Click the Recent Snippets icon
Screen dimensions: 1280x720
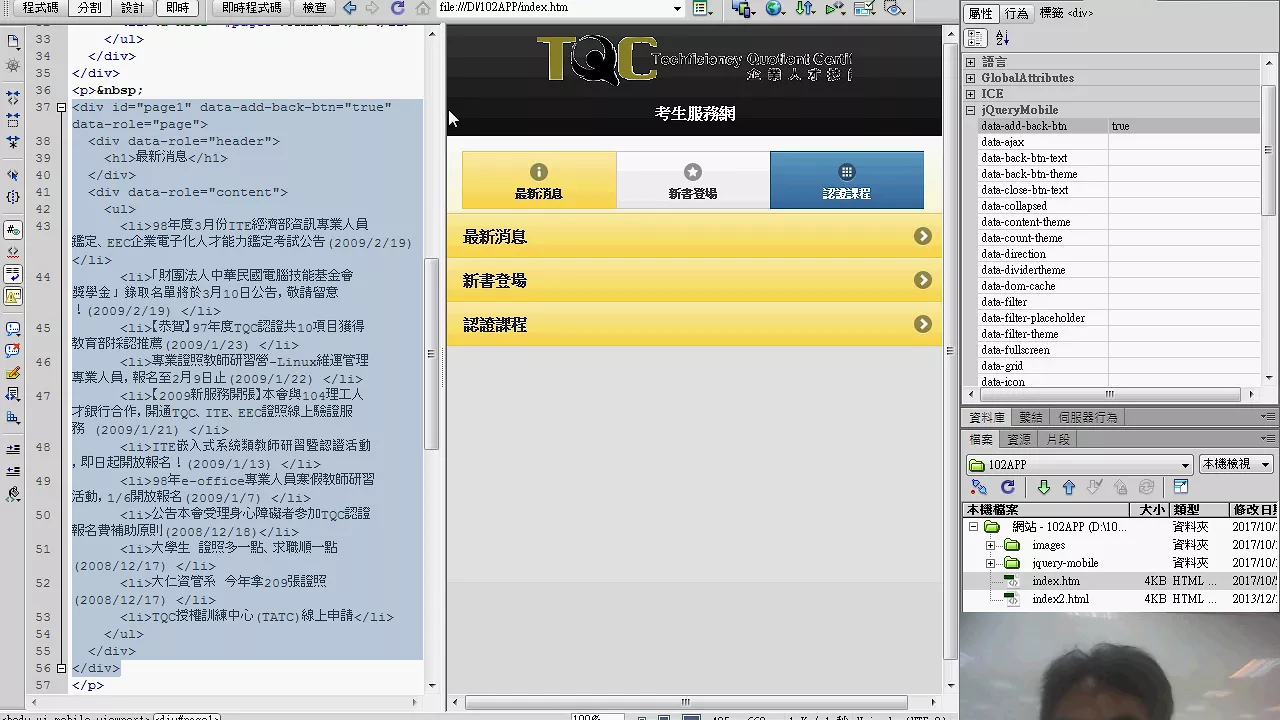pyautogui.click(x=13, y=395)
